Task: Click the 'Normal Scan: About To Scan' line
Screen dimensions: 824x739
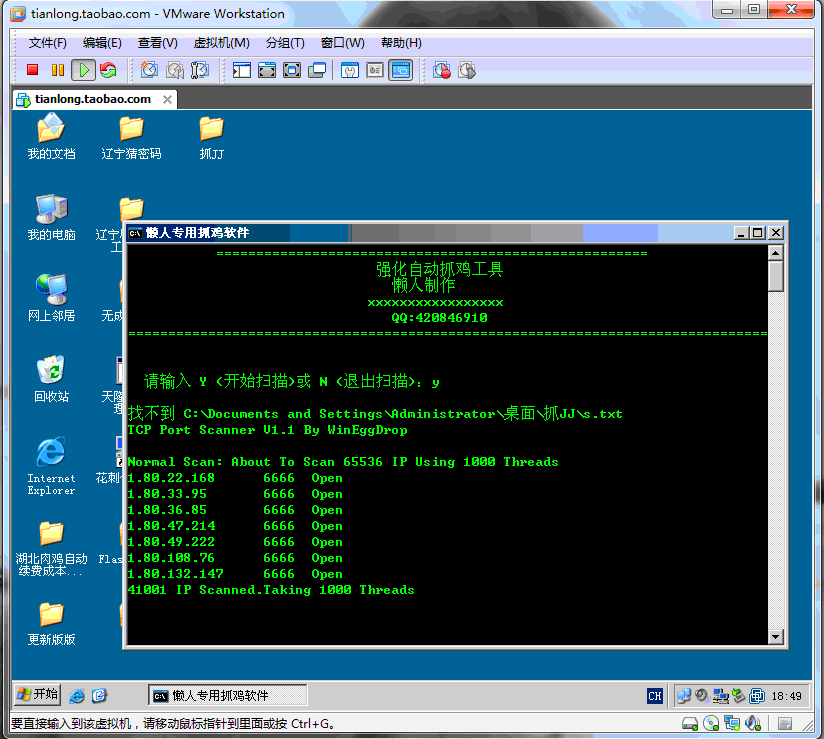Action: click(343, 462)
